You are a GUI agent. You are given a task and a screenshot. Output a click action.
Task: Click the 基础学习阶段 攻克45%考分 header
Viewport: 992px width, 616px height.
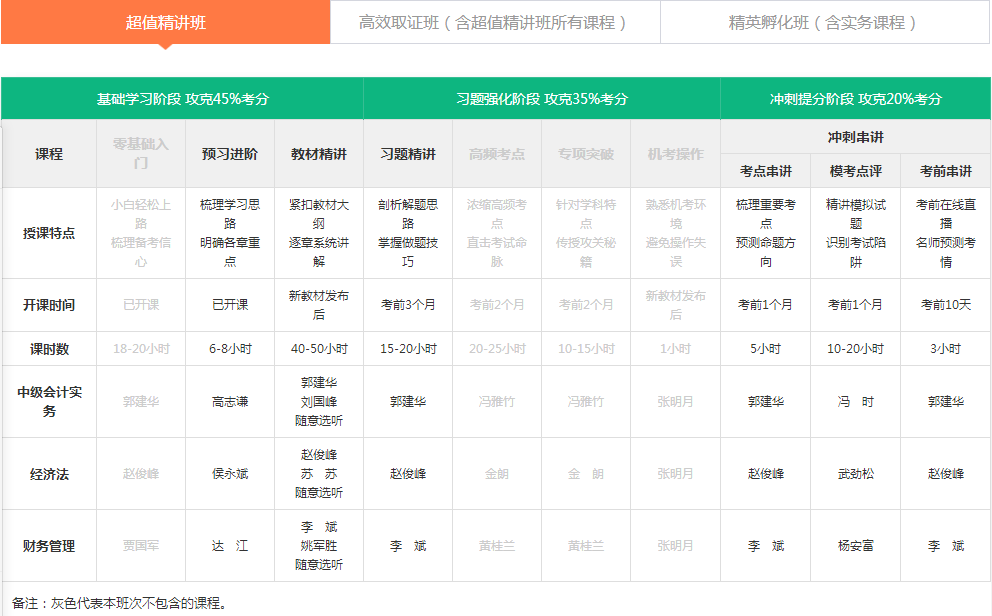[182, 99]
